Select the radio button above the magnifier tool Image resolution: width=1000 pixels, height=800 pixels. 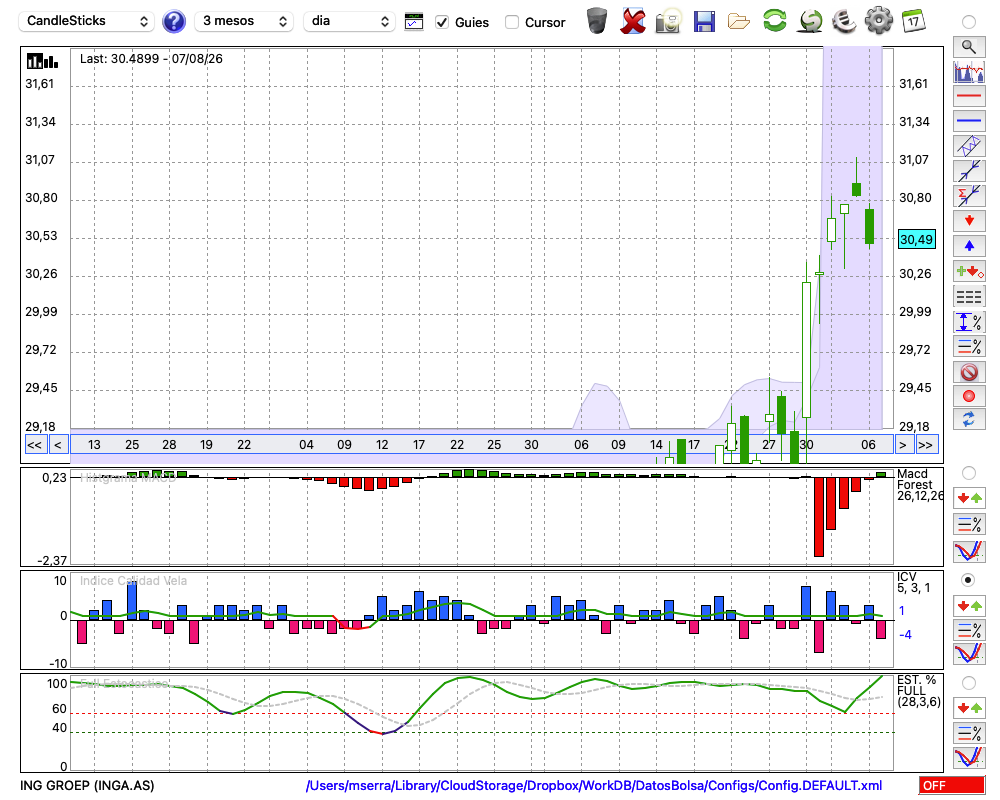pyautogui.click(x=969, y=22)
